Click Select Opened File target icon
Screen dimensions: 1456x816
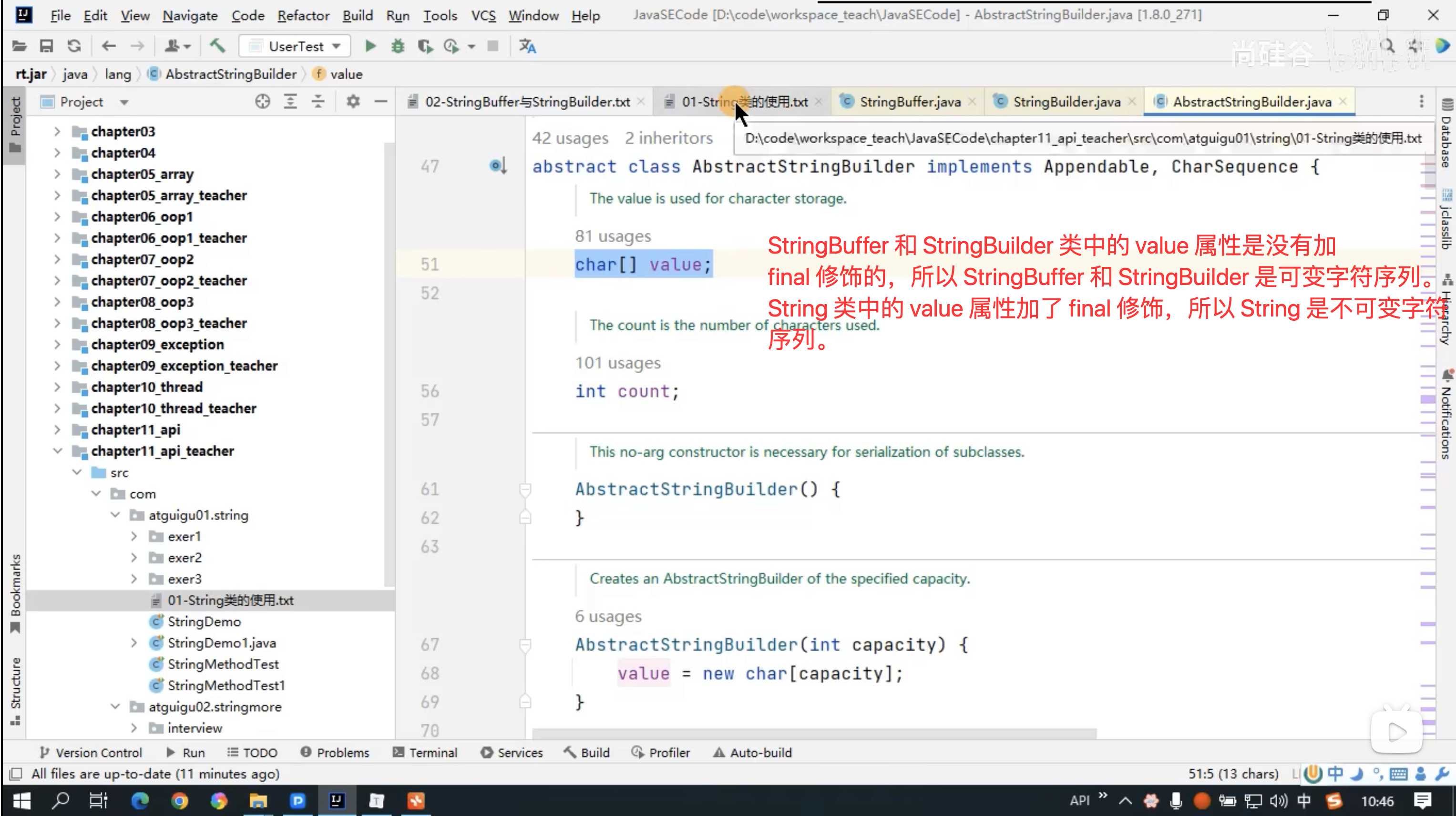point(262,102)
